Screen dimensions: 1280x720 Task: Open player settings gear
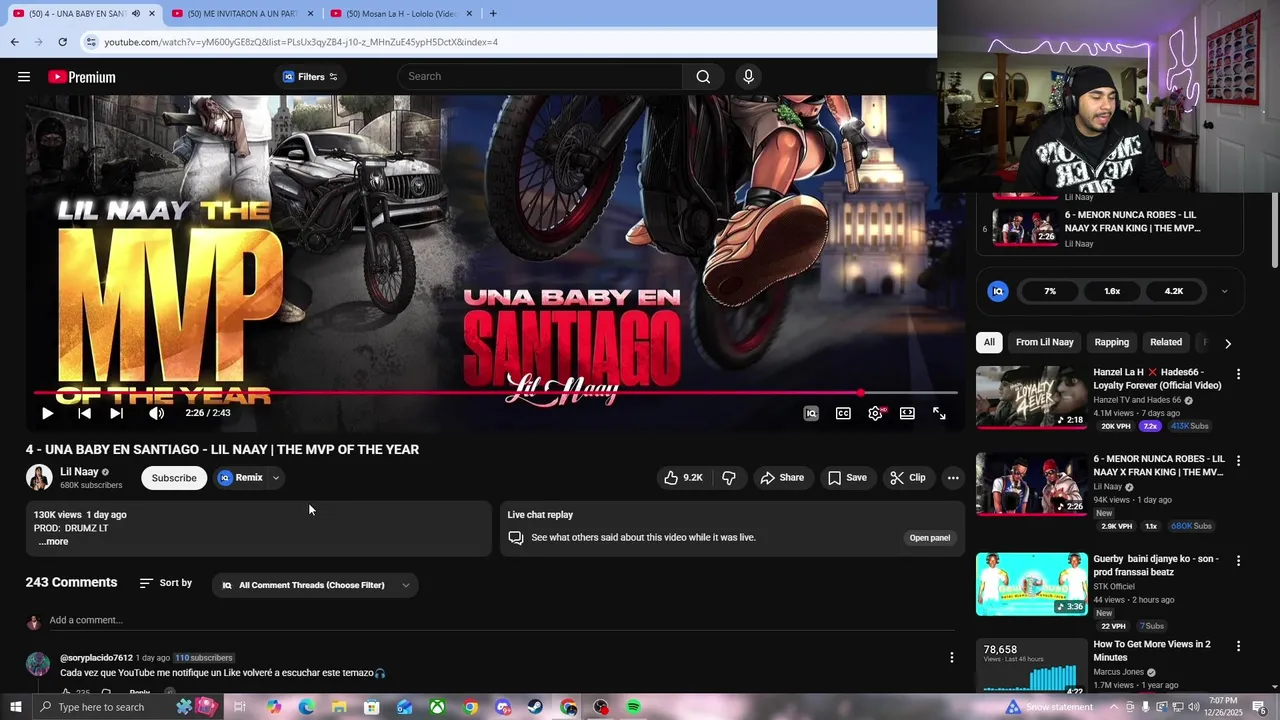pyautogui.click(x=875, y=413)
